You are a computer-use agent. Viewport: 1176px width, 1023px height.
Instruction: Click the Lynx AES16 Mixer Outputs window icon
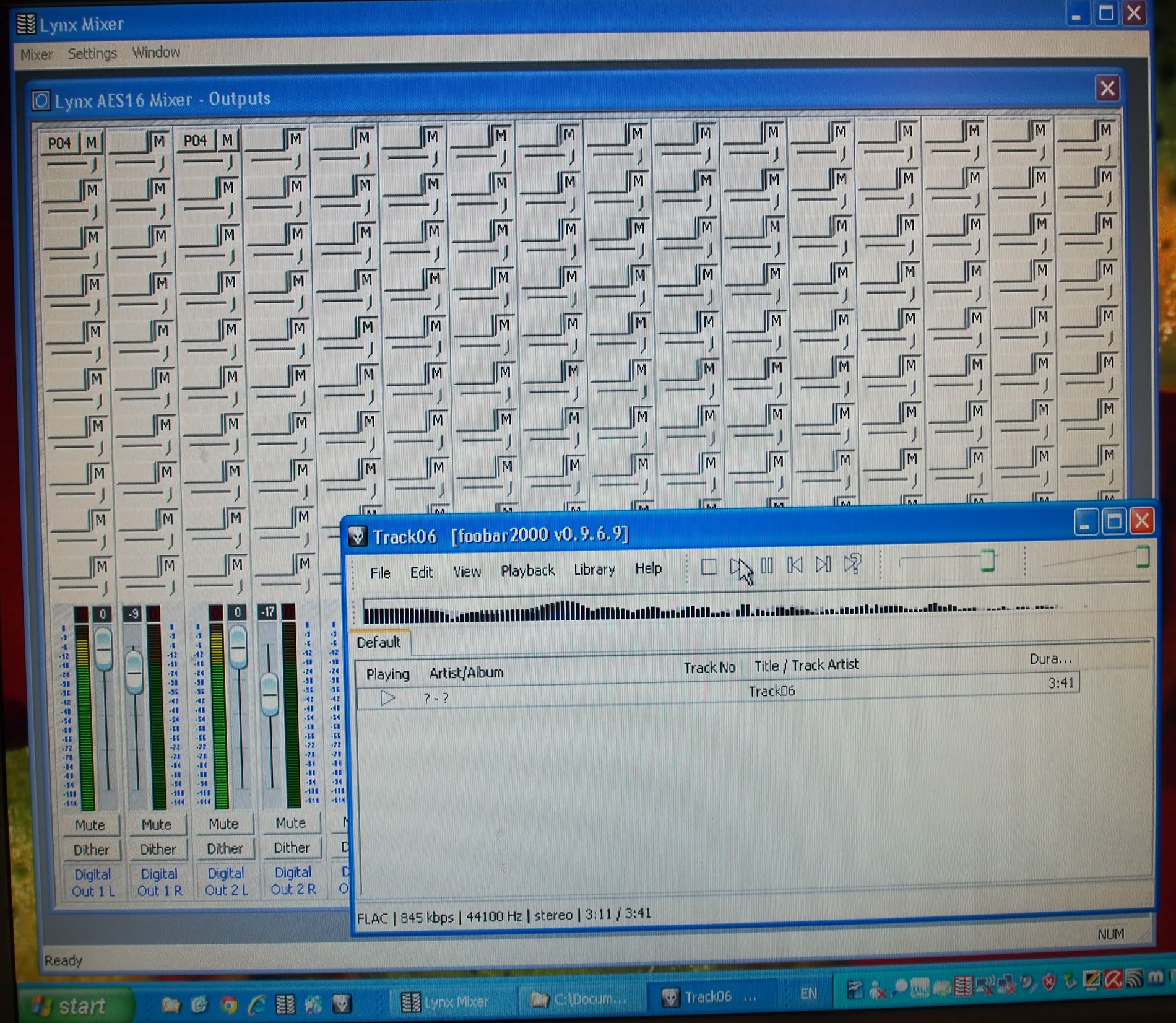click(x=41, y=100)
